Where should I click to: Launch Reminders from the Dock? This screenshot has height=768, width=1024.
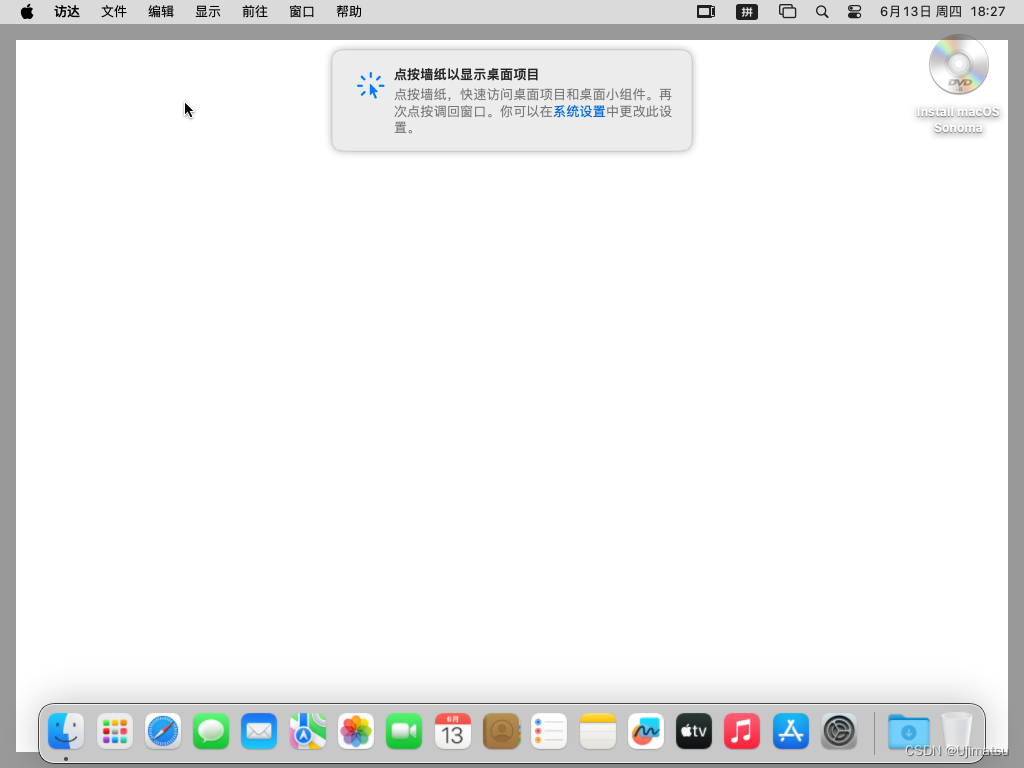(549, 731)
